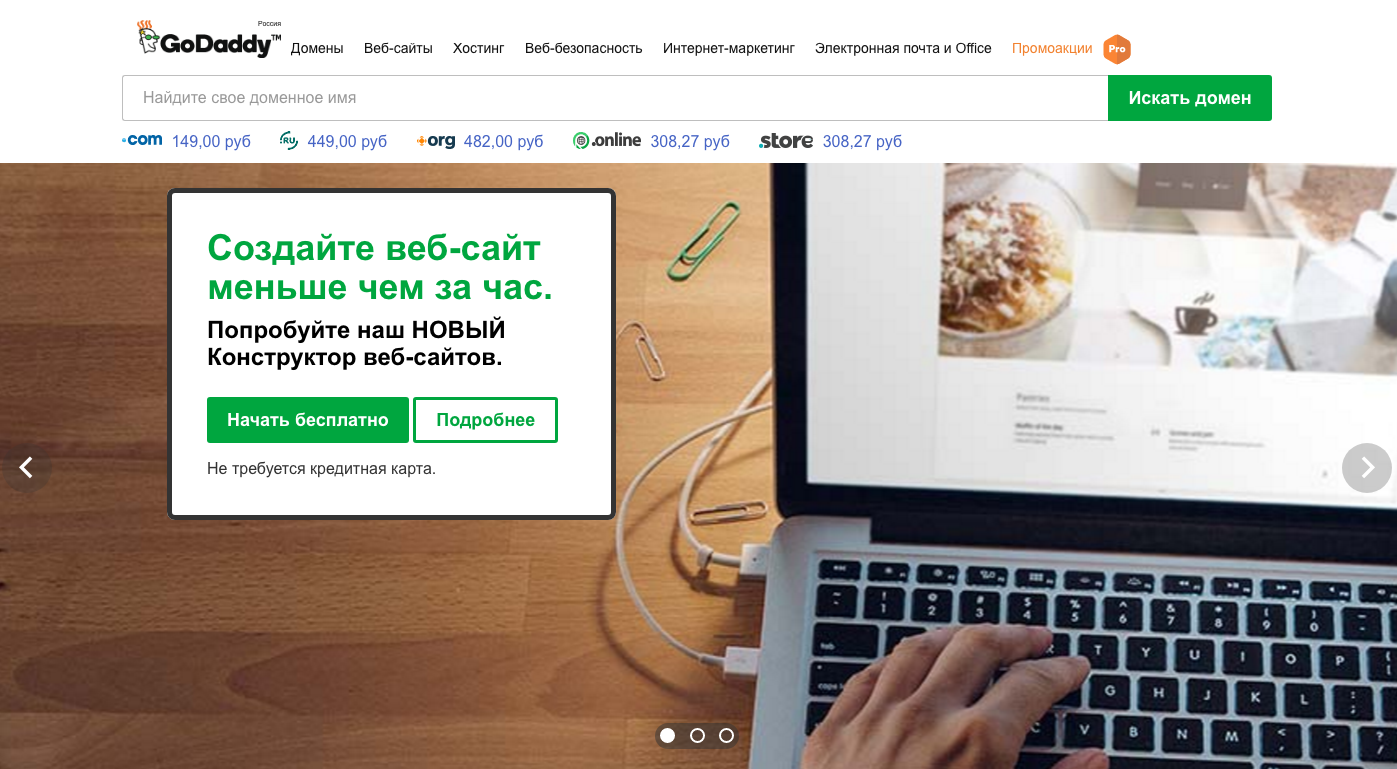Select the .org domain icon
The height and width of the screenshot is (769, 1397).
point(436,141)
